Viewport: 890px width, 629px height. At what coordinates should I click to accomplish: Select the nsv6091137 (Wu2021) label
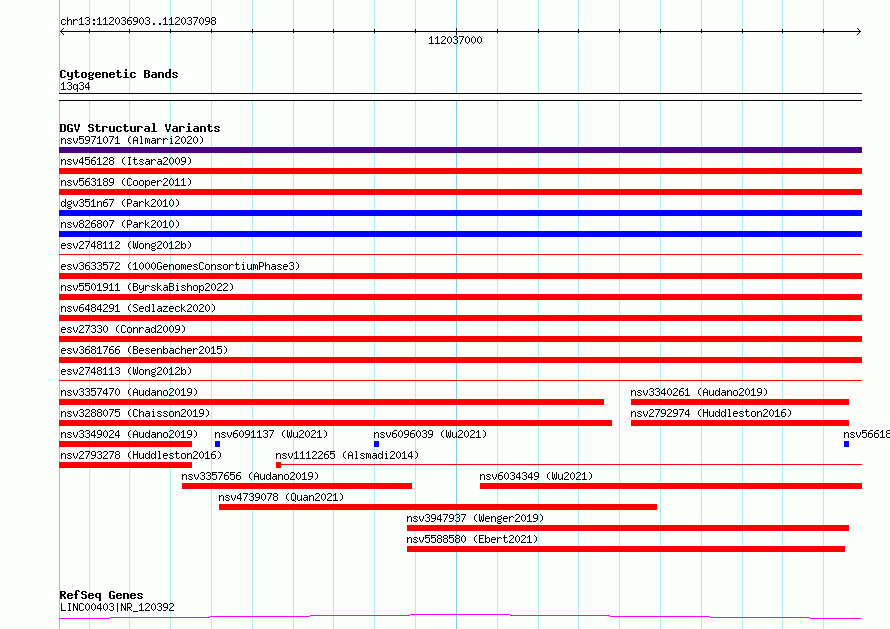(271, 434)
